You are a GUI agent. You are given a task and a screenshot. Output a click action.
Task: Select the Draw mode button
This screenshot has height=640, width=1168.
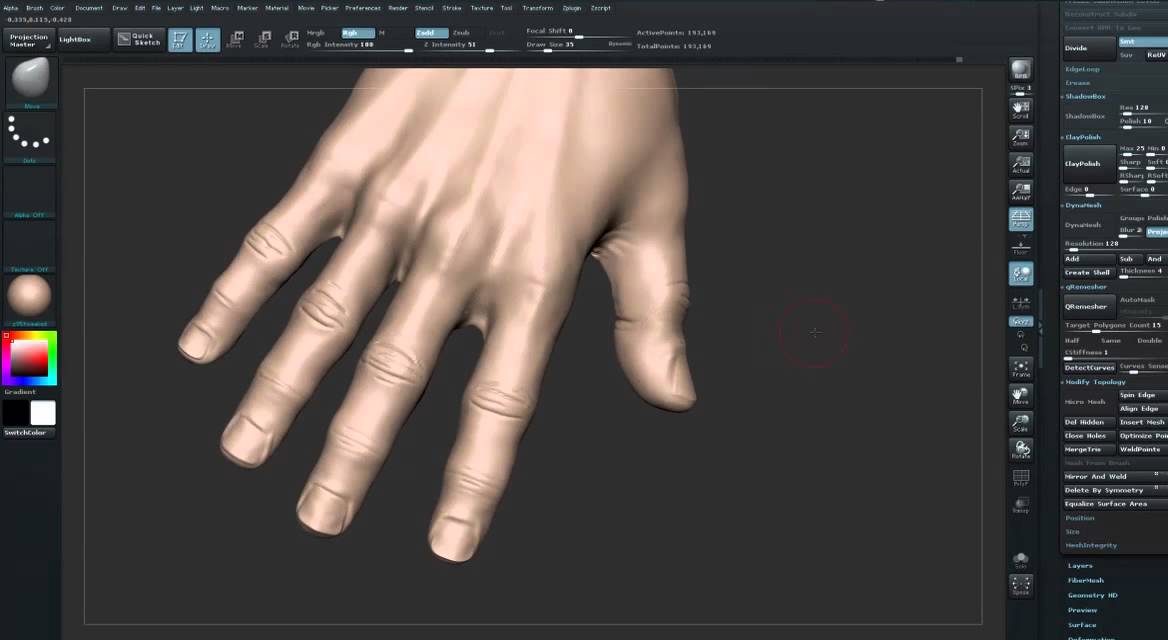pyautogui.click(x=208, y=39)
